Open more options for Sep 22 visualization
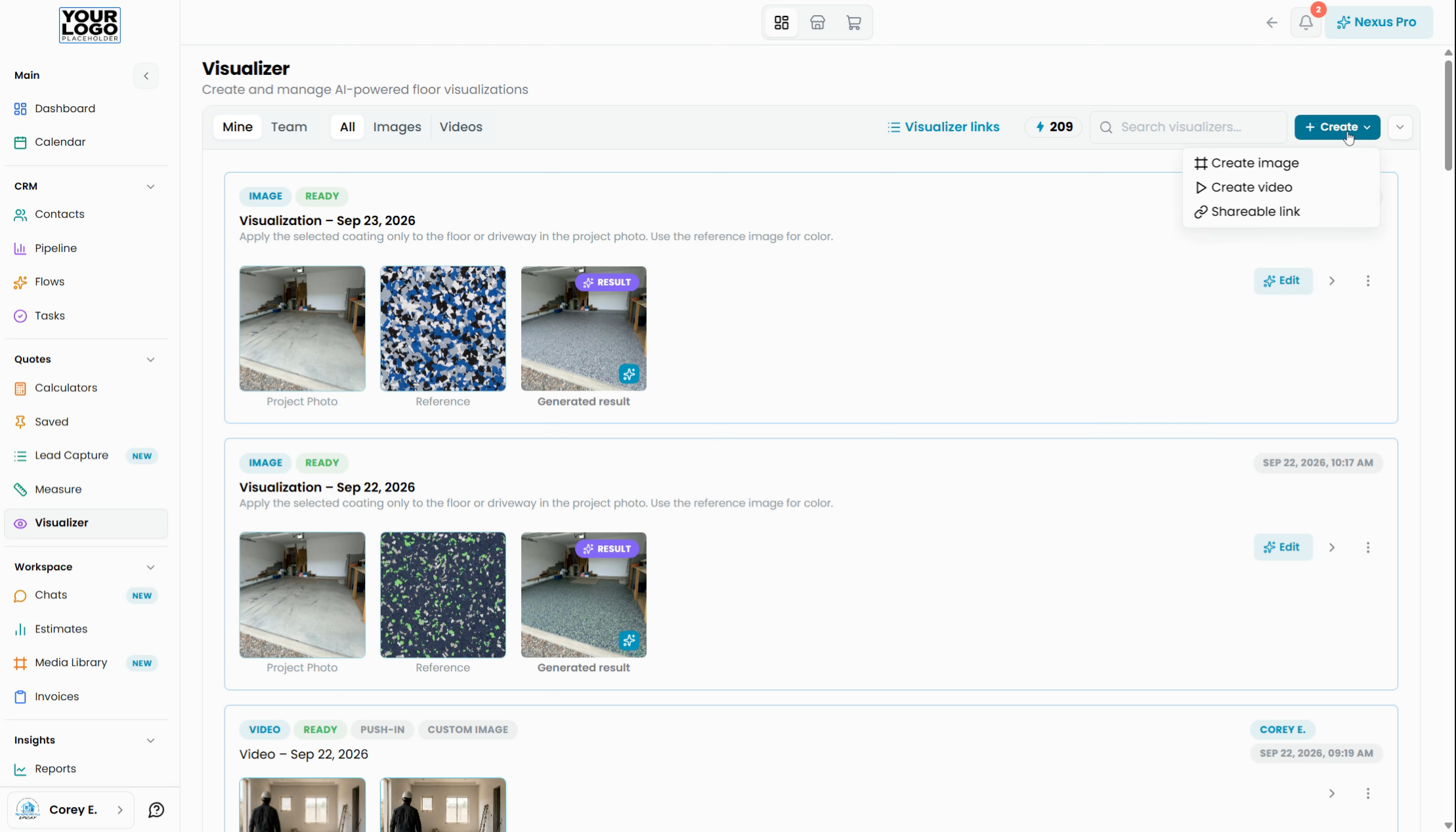The image size is (1456, 832). pos(1368,547)
